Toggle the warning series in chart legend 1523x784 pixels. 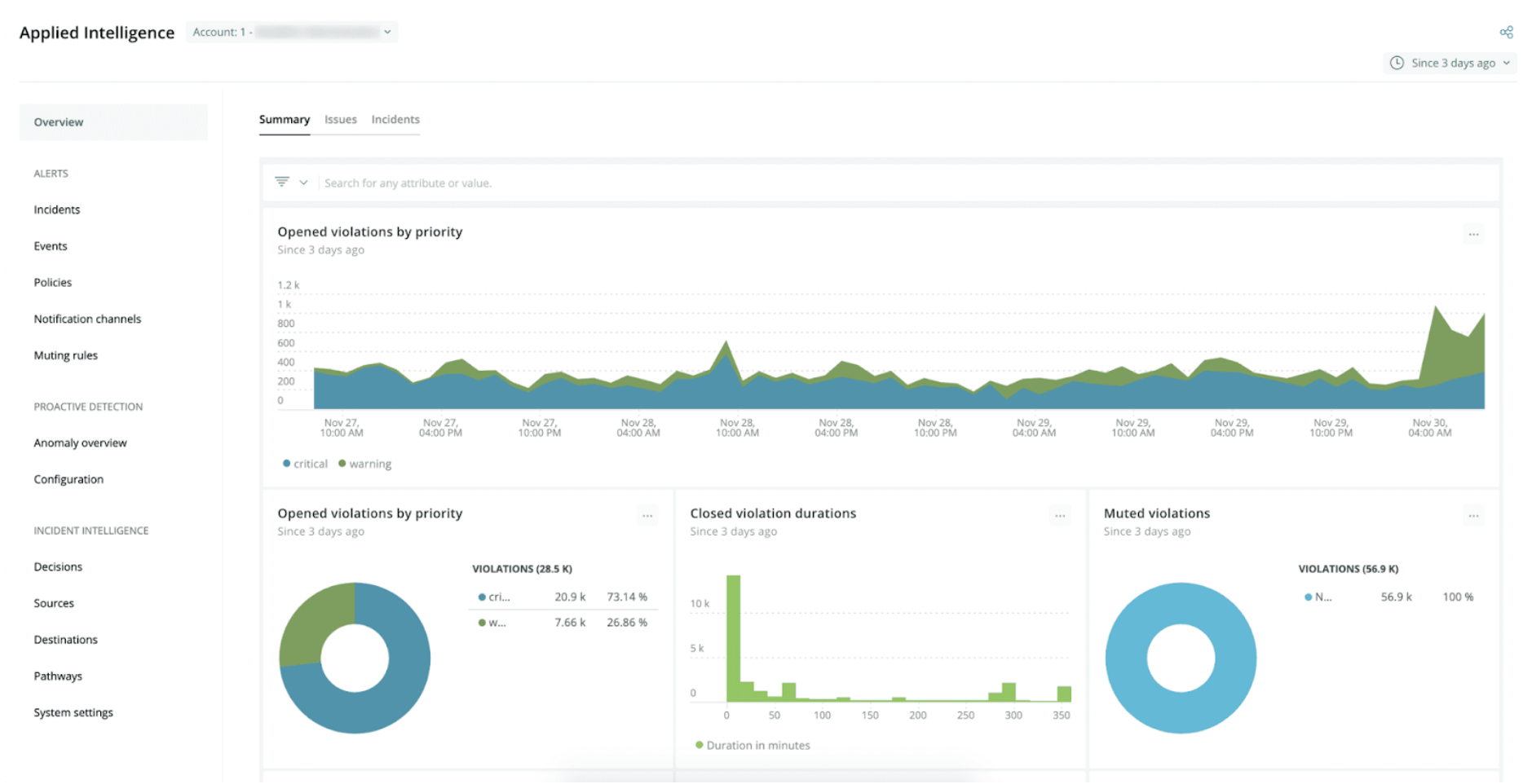pyautogui.click(x=364, y=463)
